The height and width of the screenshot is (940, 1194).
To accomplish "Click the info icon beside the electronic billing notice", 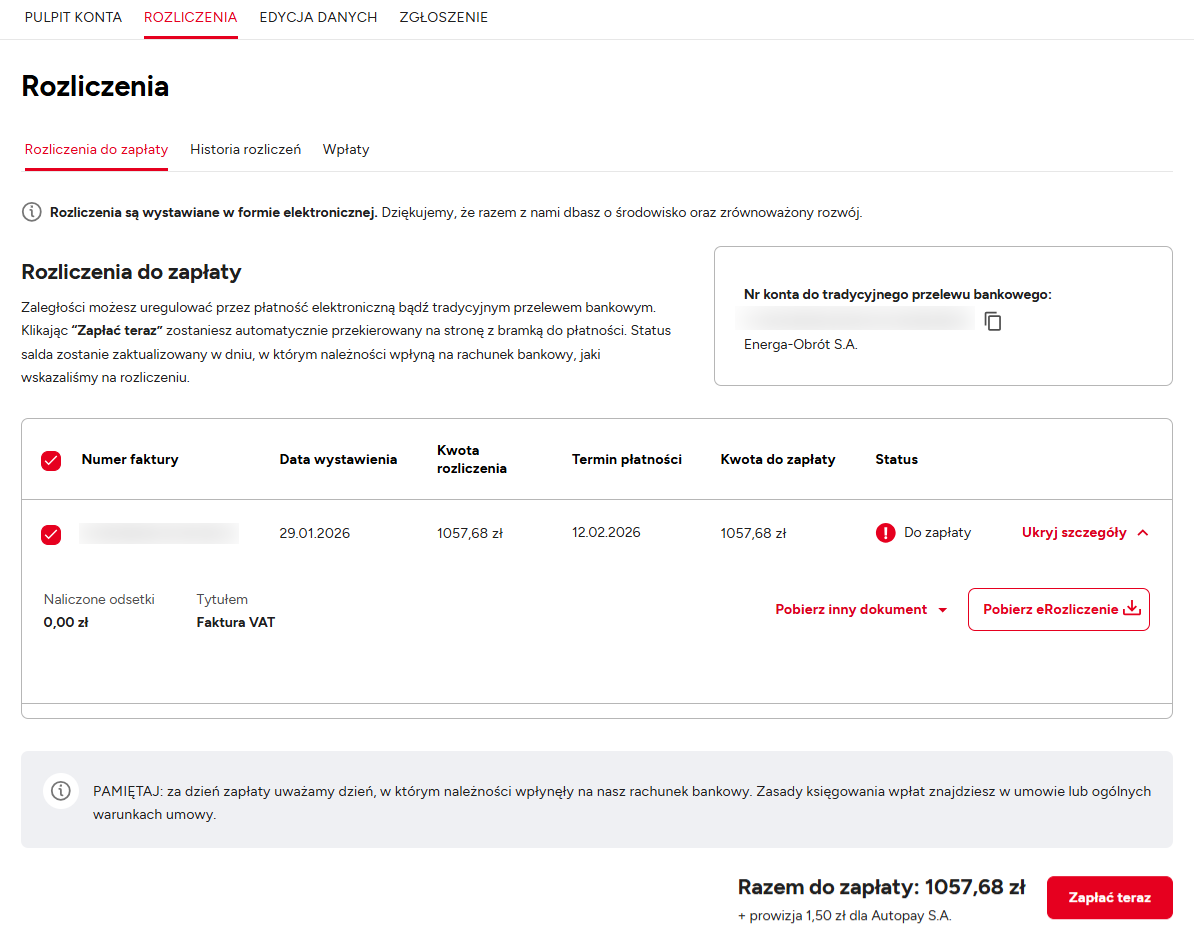I will tap(32, 212).
